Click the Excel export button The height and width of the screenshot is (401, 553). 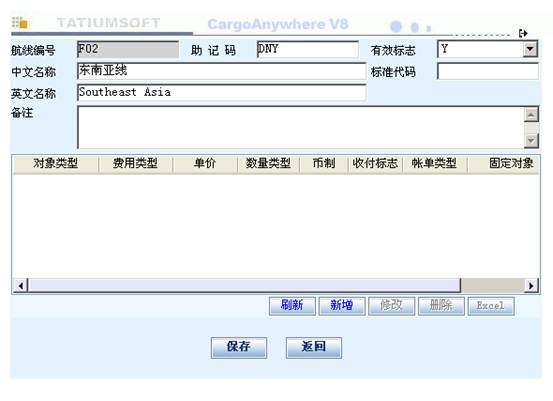(x=491, y=305)
